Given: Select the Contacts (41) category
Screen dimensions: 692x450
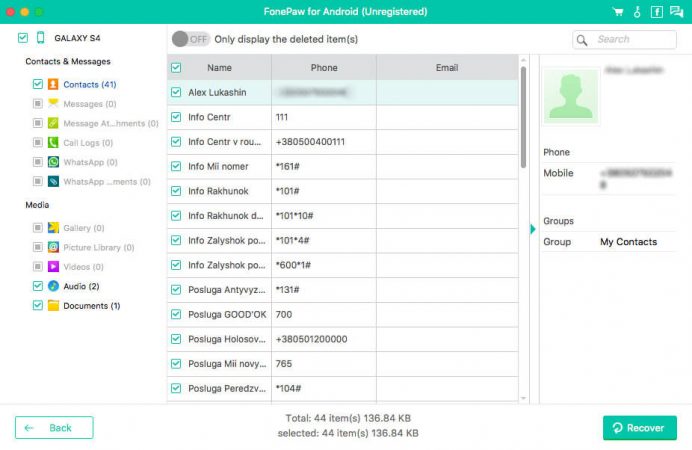Looking at the screenshot, I should click(89, 84).
